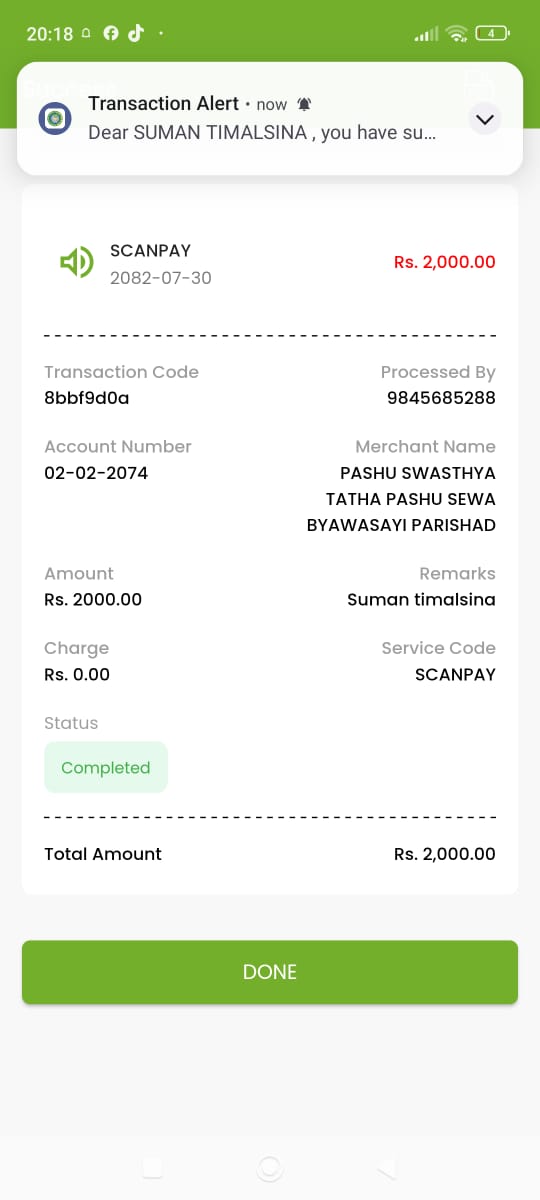
Task: Tap the Facebook icon in status bar
Action: (111, 33)
